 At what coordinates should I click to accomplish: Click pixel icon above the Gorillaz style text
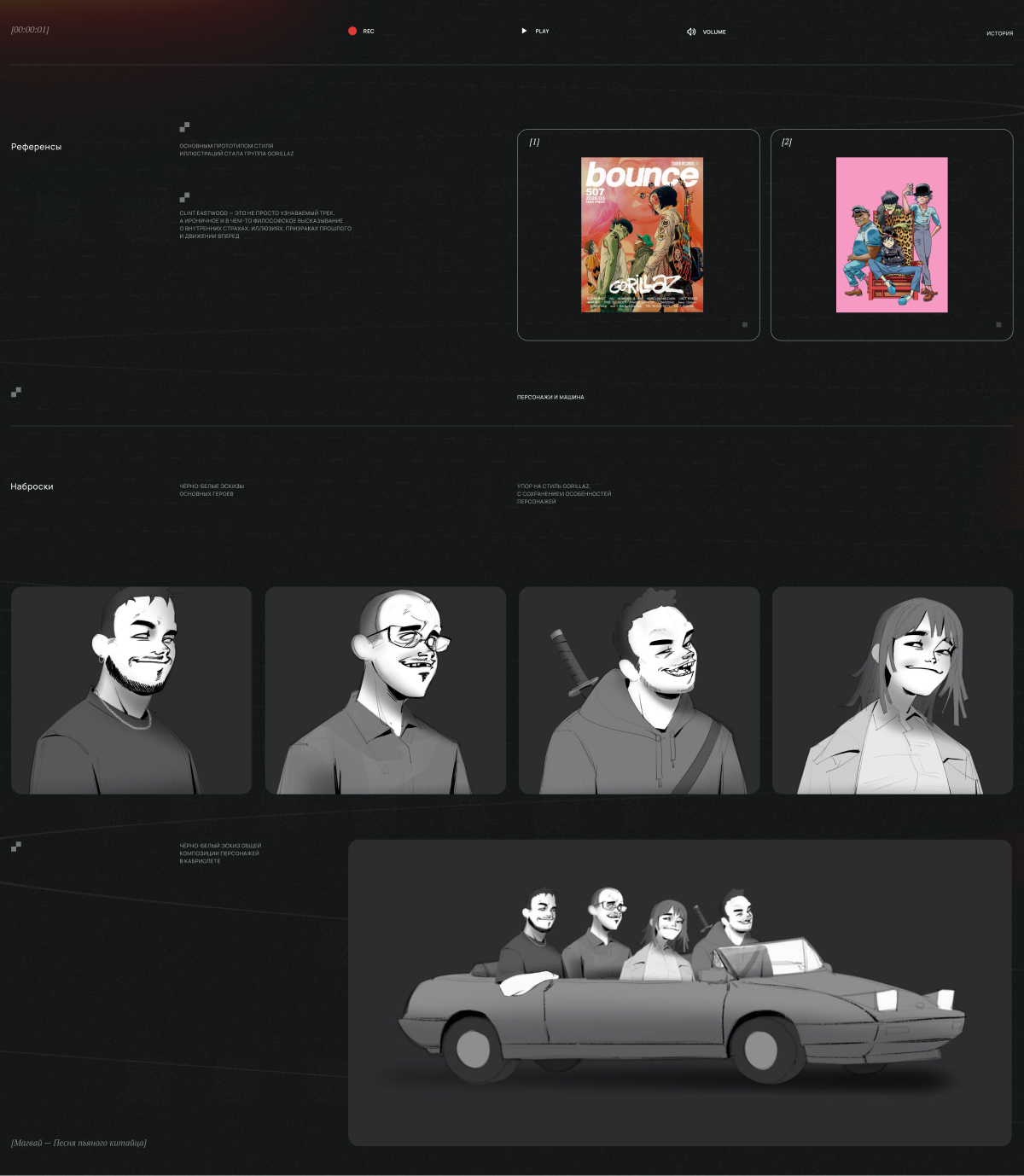click(x=184, y=127)
